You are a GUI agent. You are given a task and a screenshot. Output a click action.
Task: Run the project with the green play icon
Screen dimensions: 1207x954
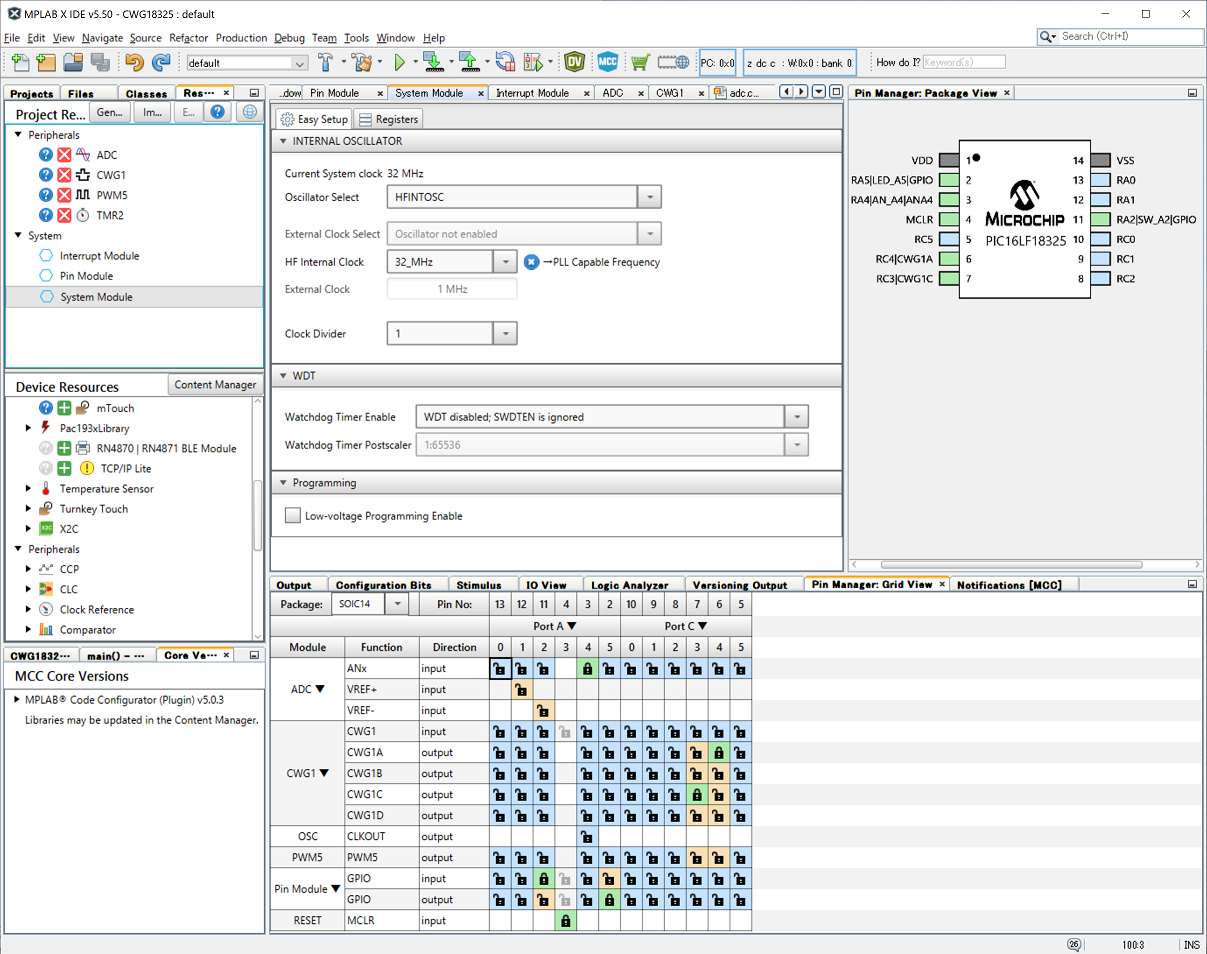(400, 62)
